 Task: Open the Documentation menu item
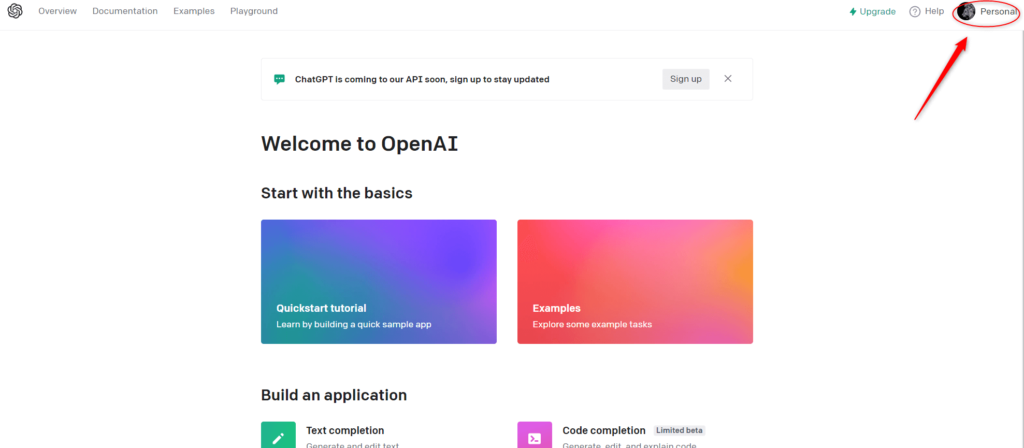(x=125, y=11)
